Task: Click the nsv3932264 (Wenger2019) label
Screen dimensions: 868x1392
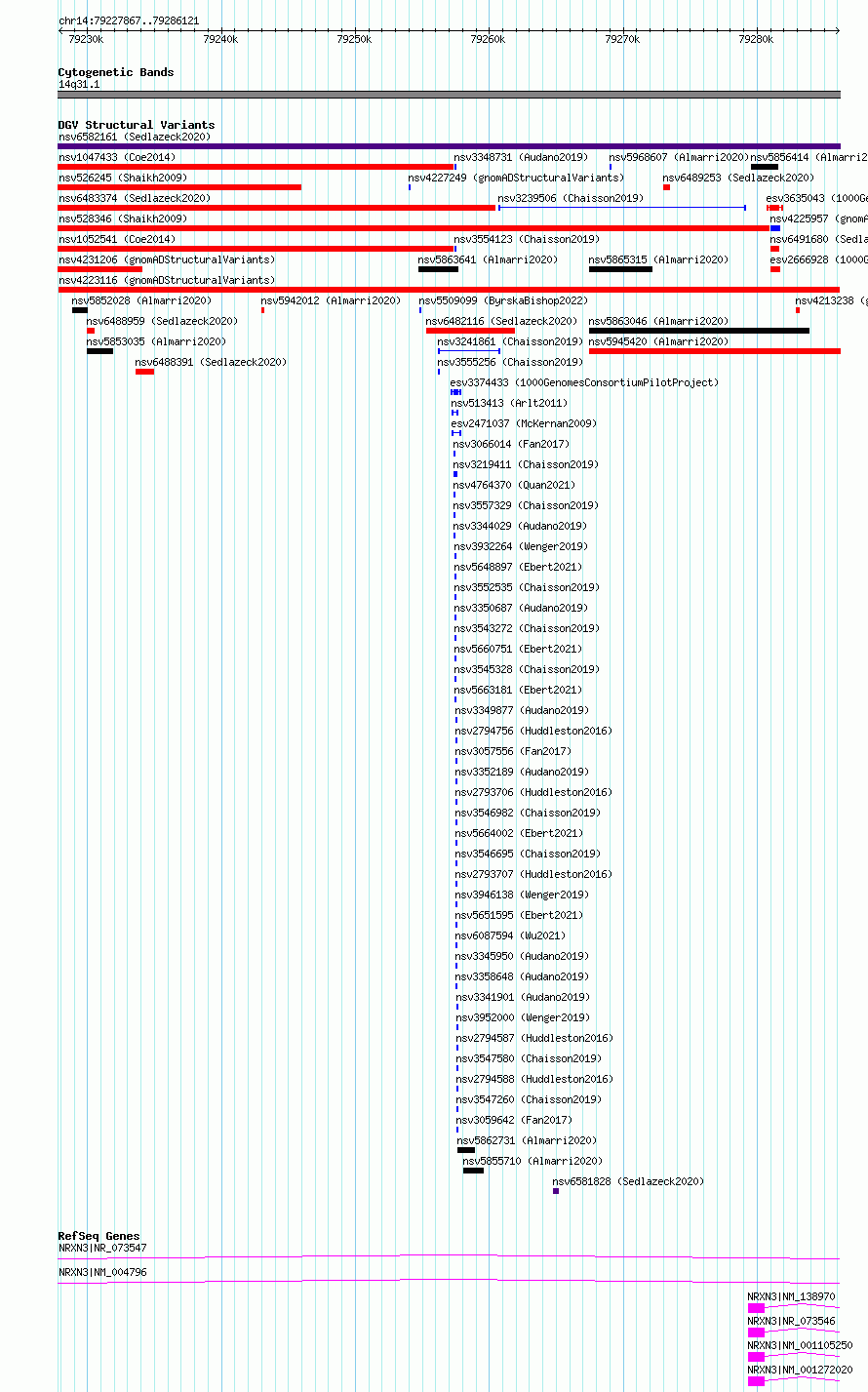Action: pyautogui.click(x=520, y=547)
